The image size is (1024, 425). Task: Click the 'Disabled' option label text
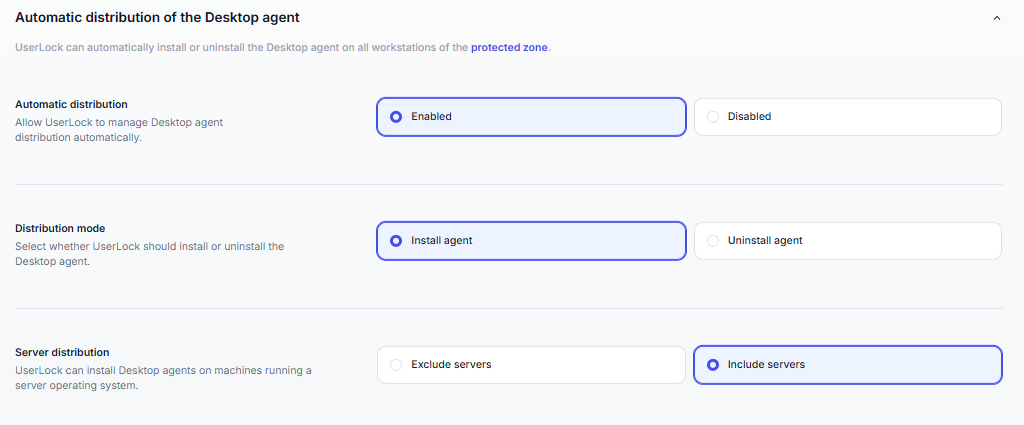[749, 117]
